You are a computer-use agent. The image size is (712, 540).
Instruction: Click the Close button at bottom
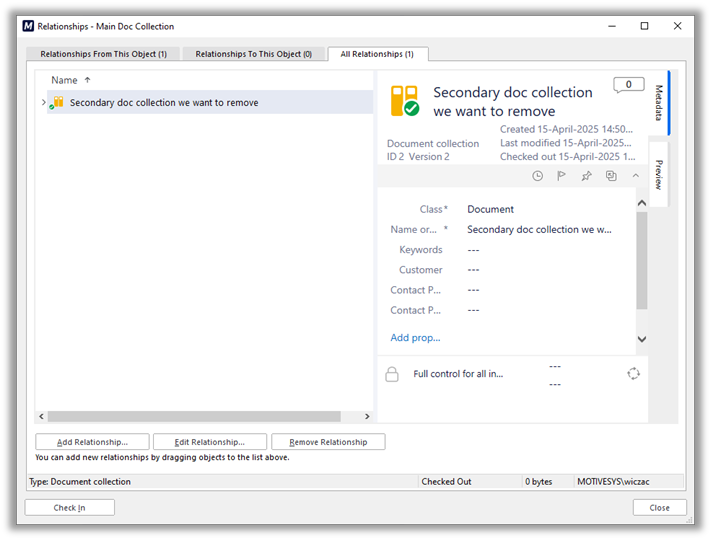[x=659, y=508]
